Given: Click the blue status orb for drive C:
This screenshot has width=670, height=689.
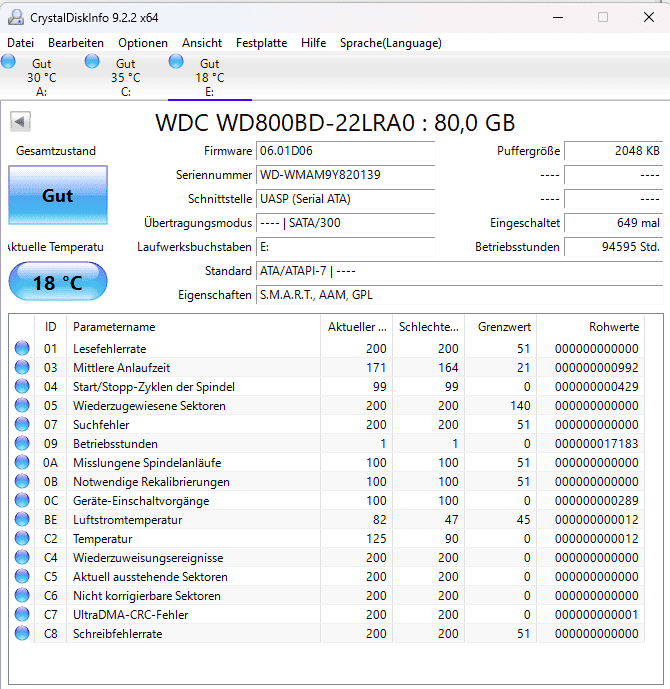Looking at the screenshot, I should (x=92, y=61).
